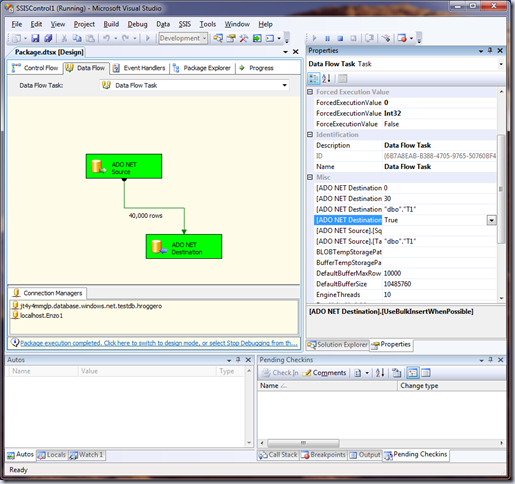Switch to the Breakpoints tab
Screen dimensions: 515x484
323,455
